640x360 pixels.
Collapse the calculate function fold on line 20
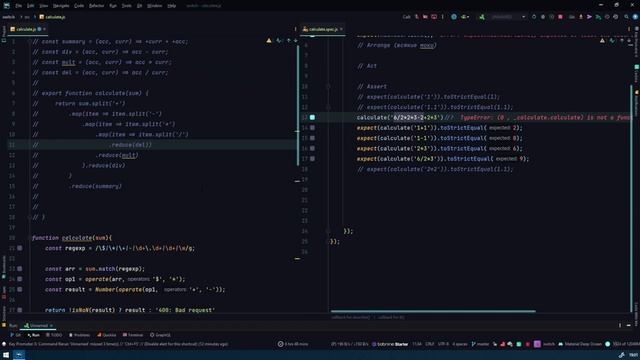click(x=29, y=238)
